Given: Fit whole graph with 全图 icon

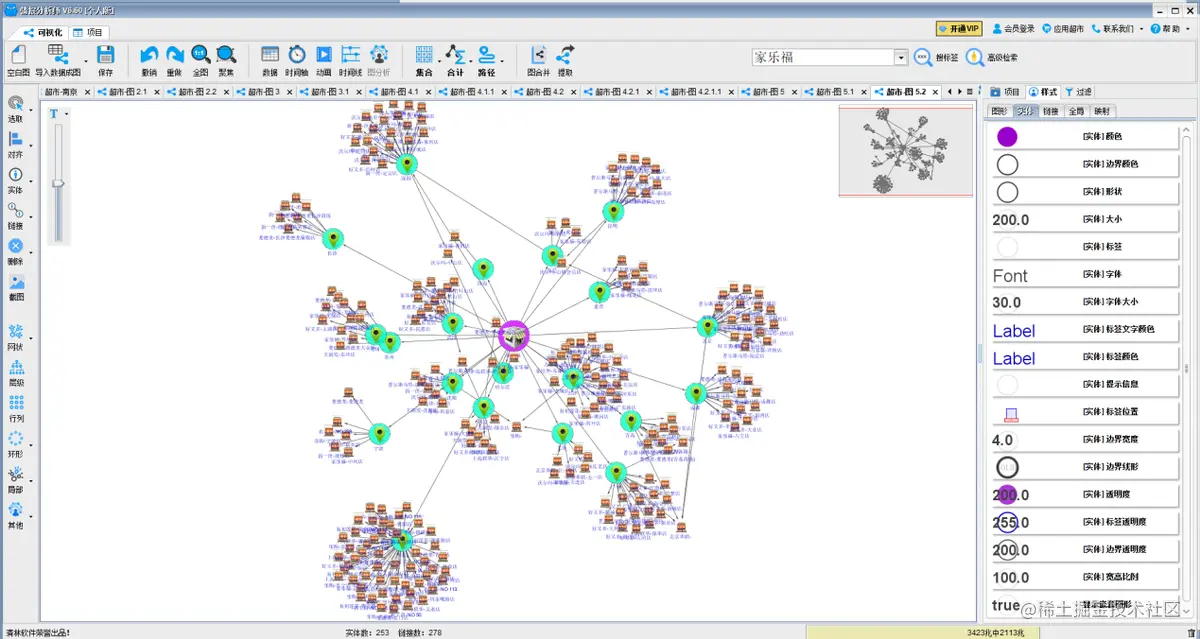Looking at the screenshot, I should pyautogui.click(x=200, y=55).
